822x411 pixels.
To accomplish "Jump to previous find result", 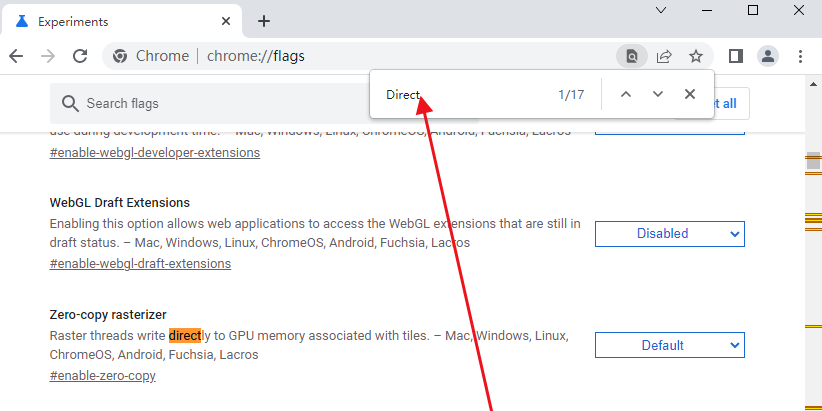I will 625,94.
